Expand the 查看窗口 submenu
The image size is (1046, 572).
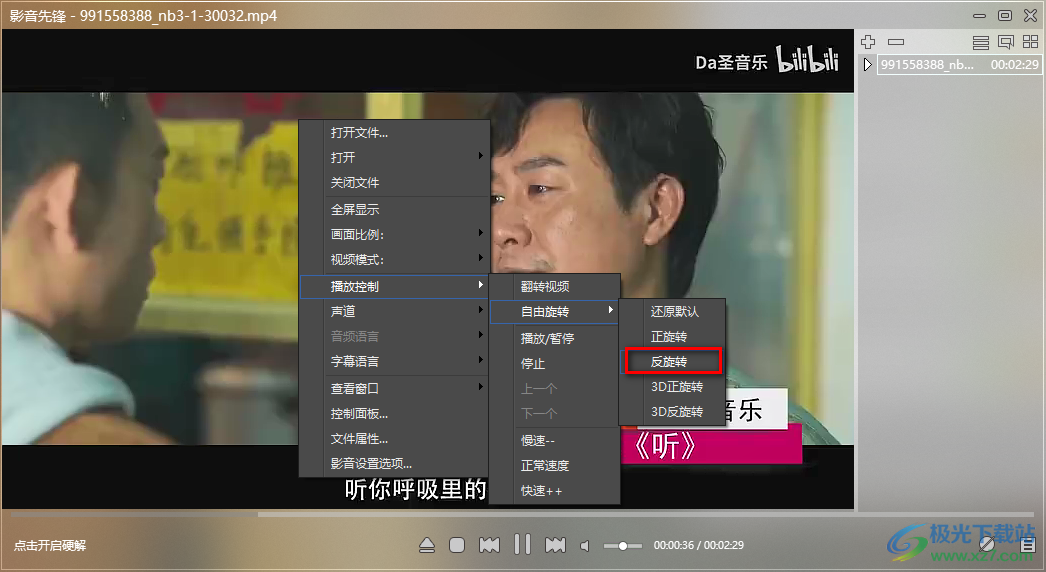[x=394, y=388]
